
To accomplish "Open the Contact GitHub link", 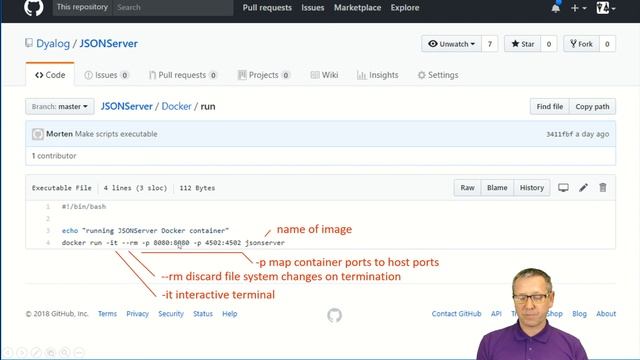I will point(456,314).
